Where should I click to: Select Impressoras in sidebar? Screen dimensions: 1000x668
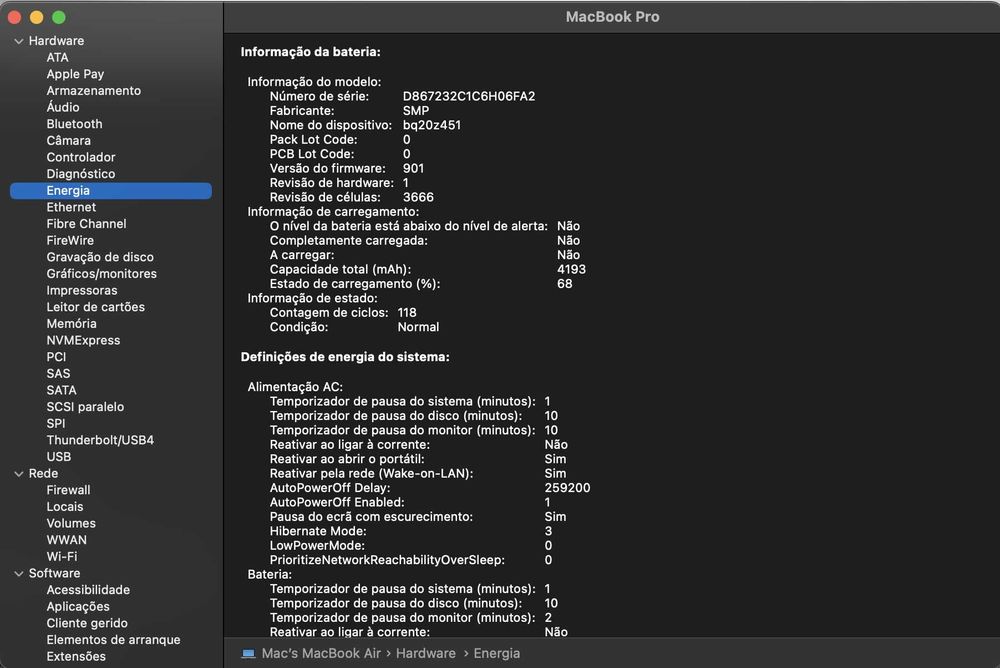tap(82, 290)
